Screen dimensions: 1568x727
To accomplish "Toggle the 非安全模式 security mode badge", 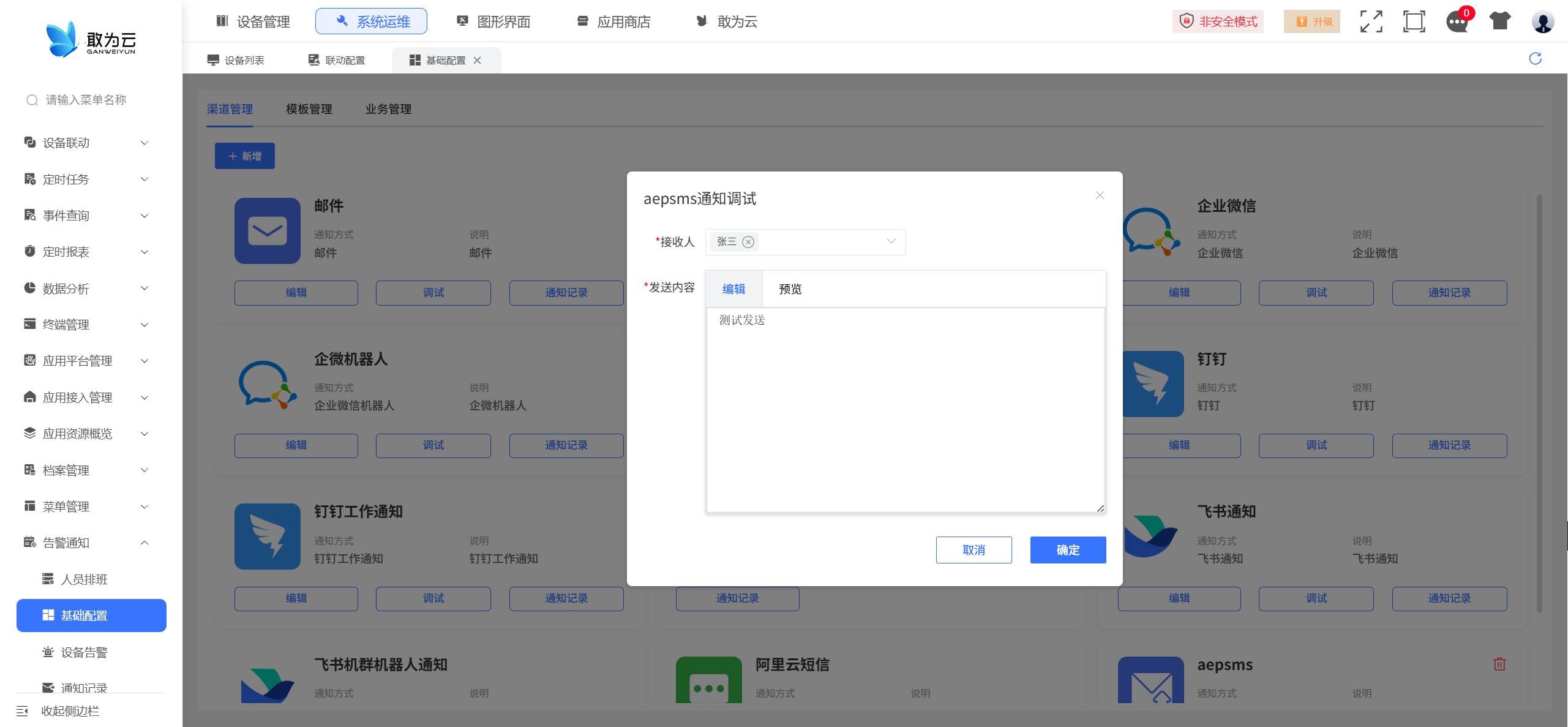I will coord(1218,21).
